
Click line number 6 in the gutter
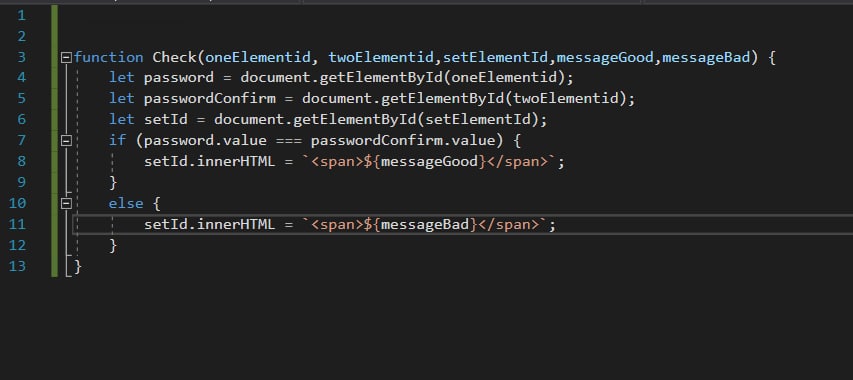point(22,120)
